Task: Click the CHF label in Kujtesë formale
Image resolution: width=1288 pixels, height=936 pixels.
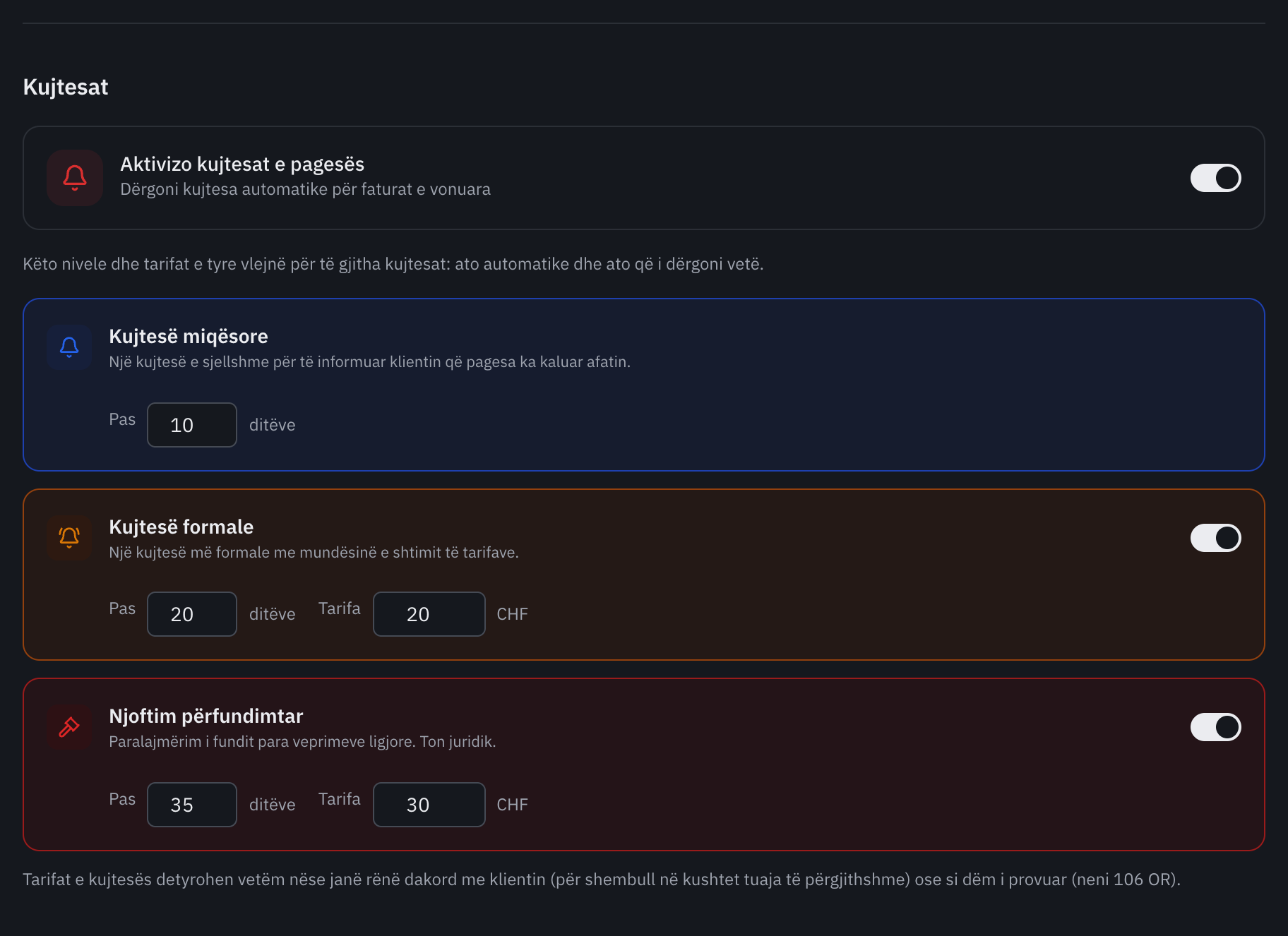Action: 513,614
